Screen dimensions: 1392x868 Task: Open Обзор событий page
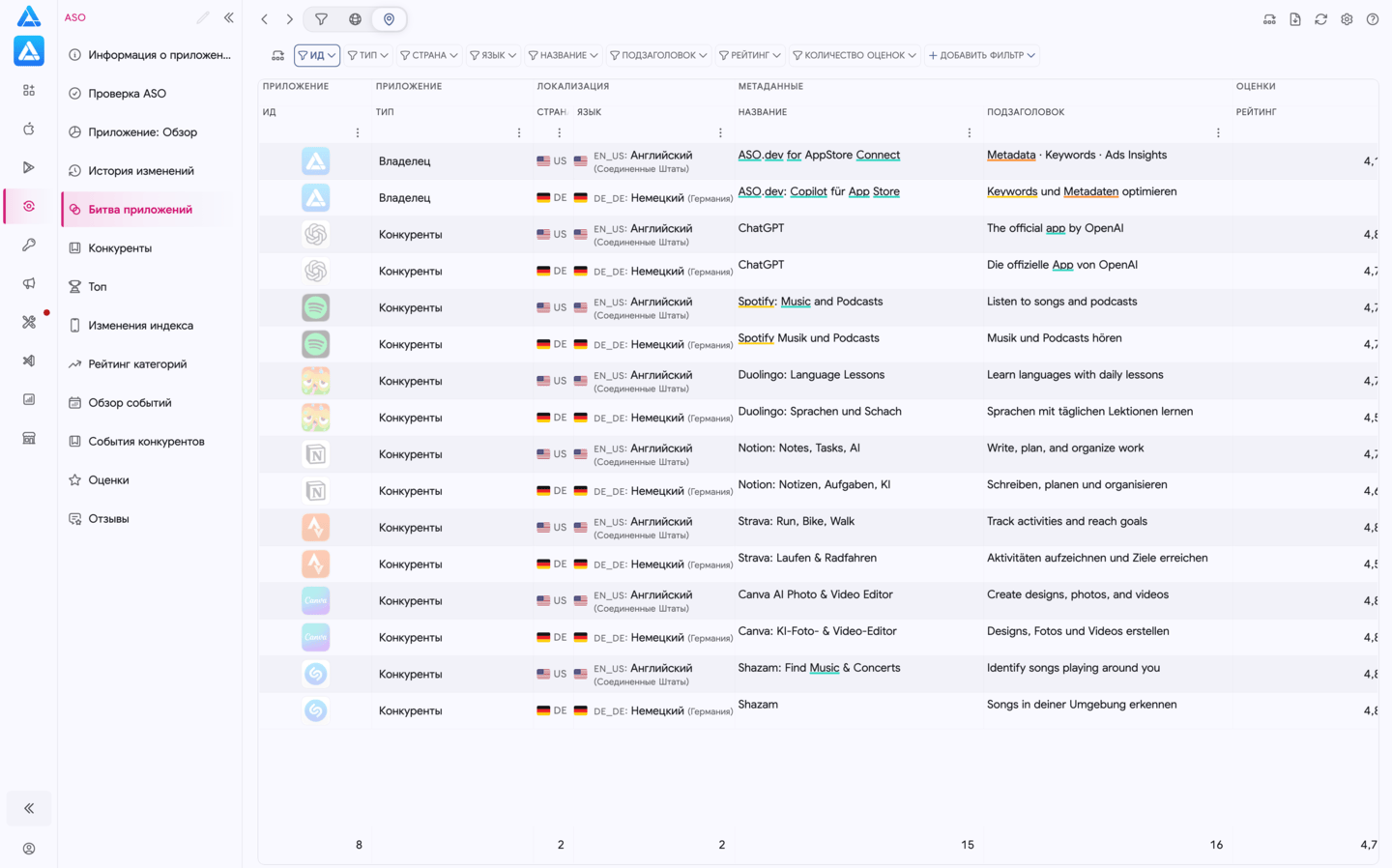point(150,403)
